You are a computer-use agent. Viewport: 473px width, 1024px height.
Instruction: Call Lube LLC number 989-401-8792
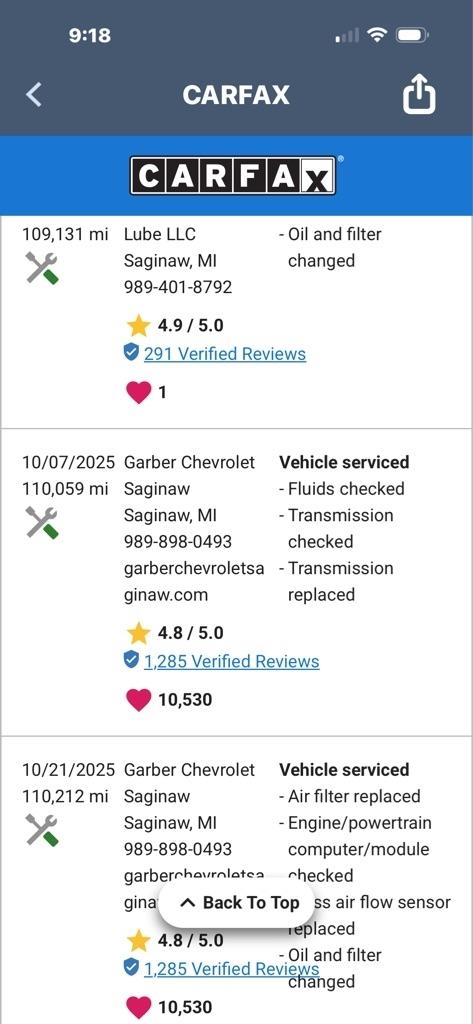178,287
